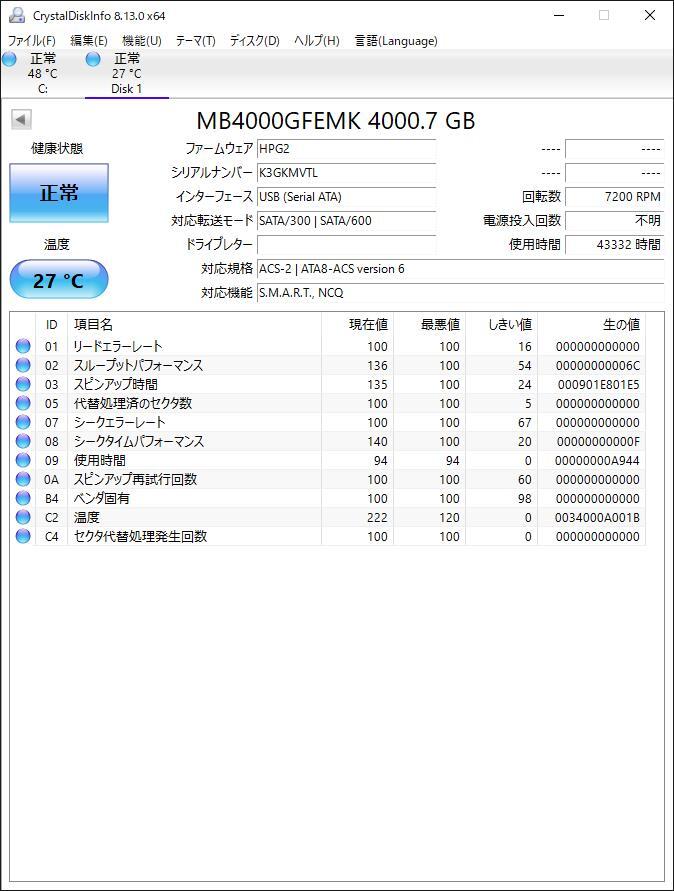
Task: Click the power on count field 不明
Action: point(614,220)
